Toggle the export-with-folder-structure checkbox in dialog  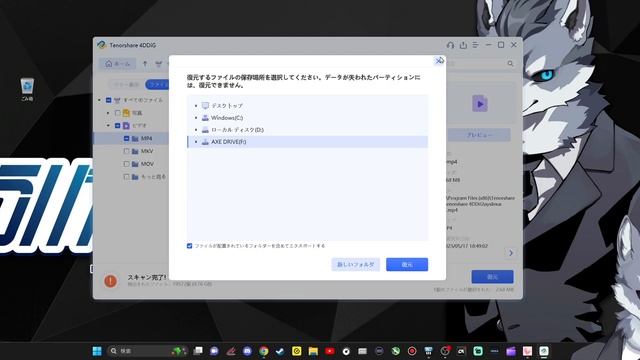189,246
